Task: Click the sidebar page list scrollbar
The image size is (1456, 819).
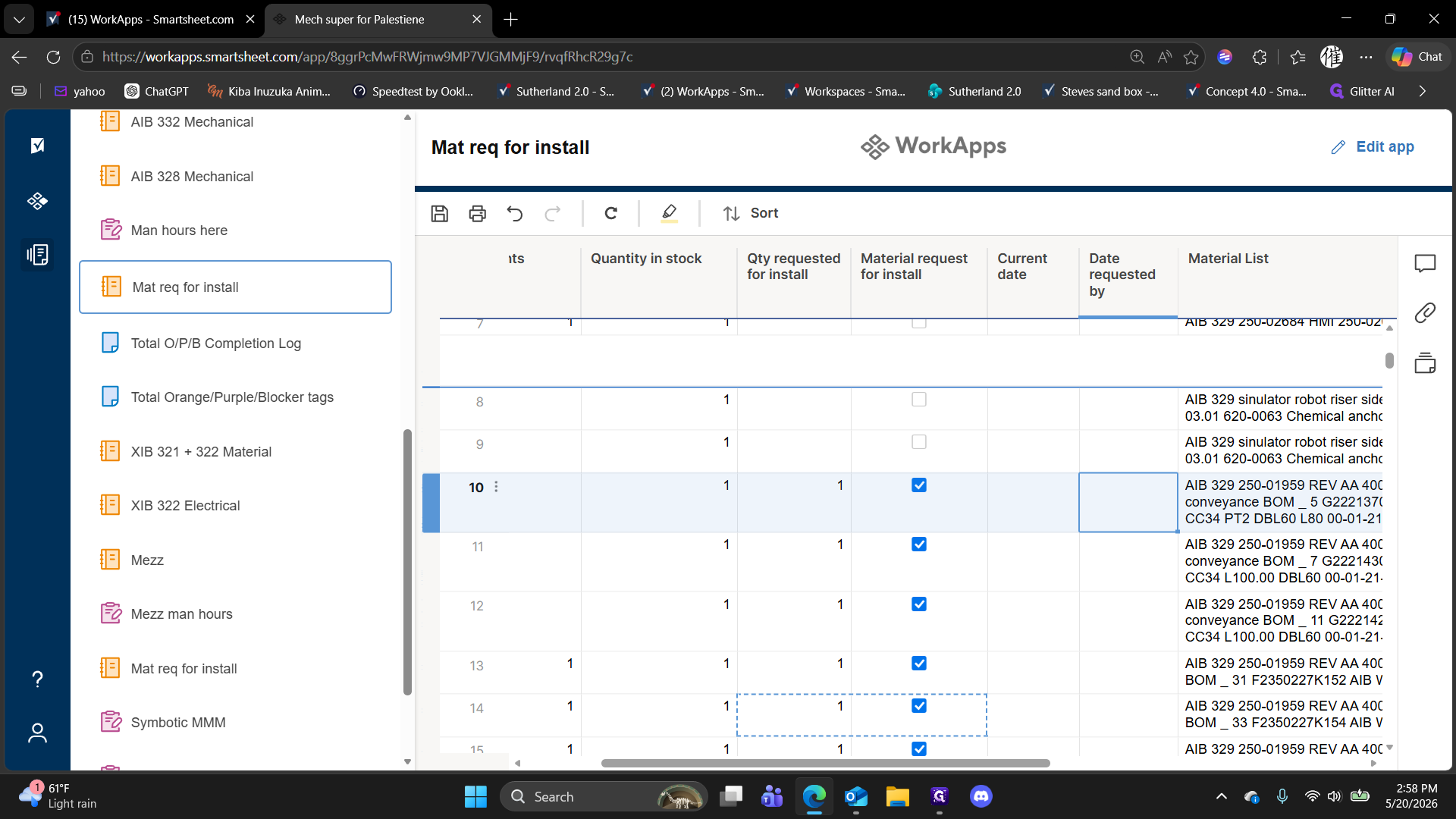Action: 407,562
